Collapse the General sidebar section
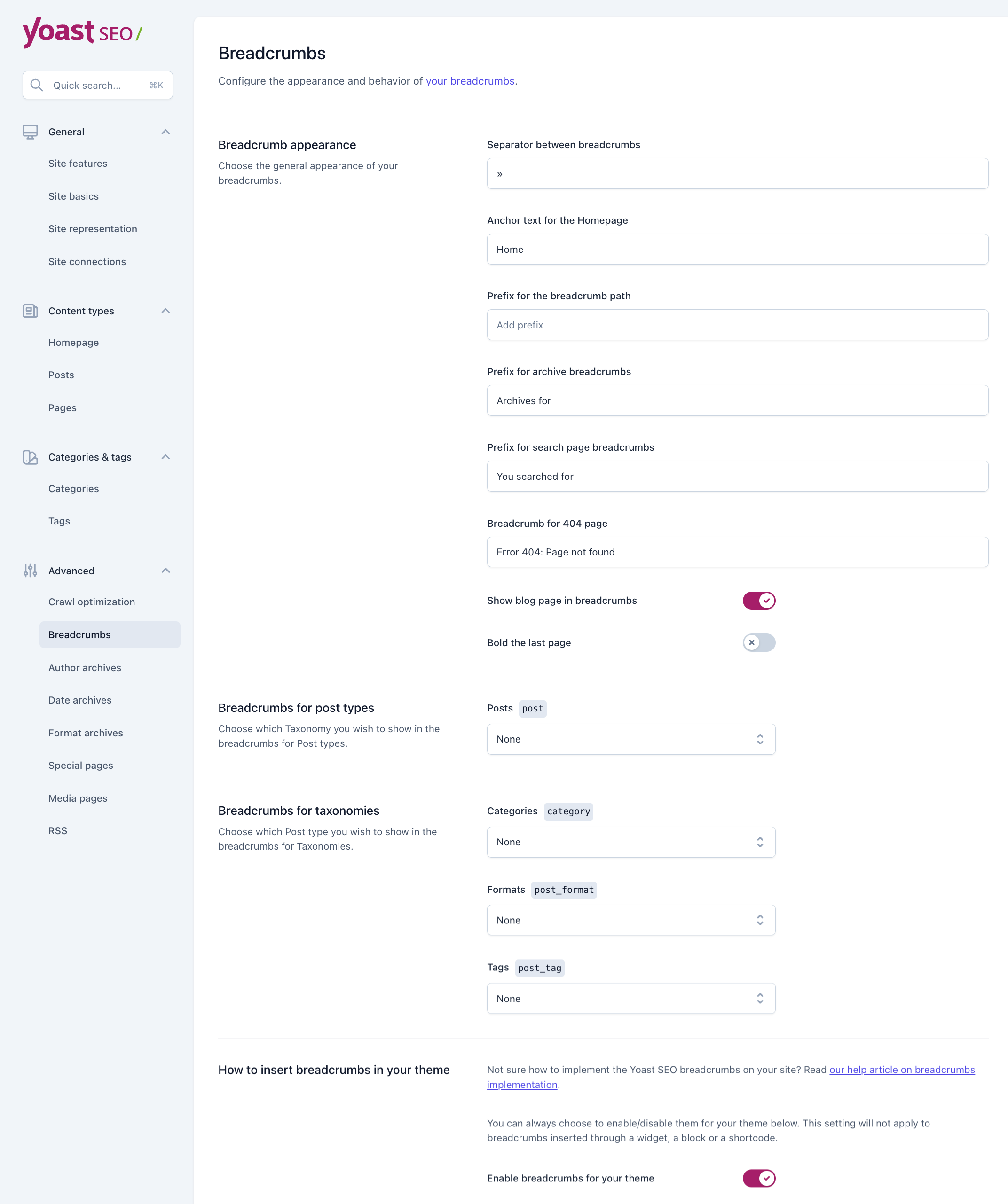The height and width of the screenshot is (1204, 1008). click(x=166, y=131)
